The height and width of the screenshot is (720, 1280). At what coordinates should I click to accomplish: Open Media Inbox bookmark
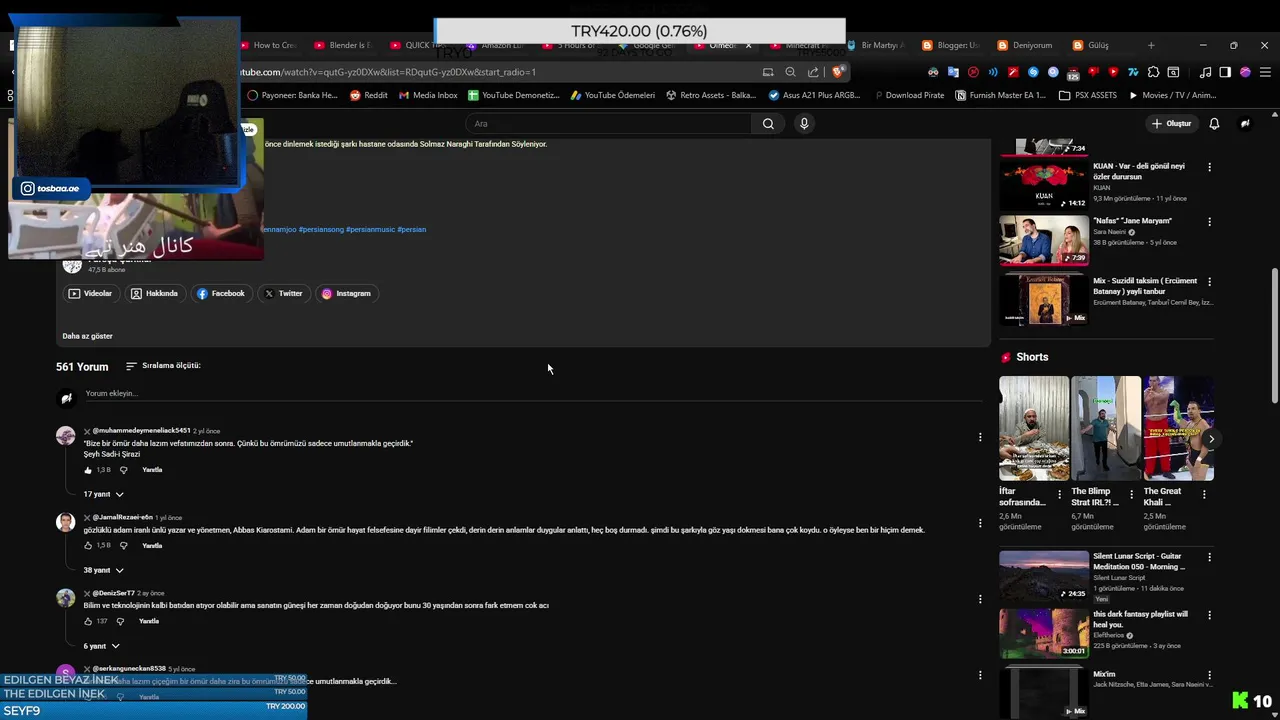(x=428, y=95)
